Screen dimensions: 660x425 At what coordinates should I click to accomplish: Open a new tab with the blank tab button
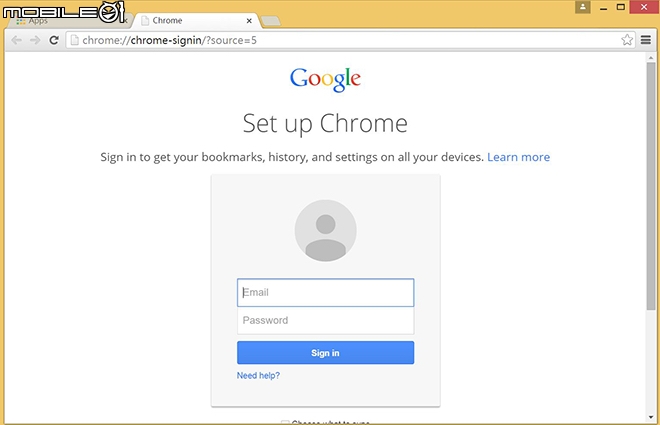(x=271, y=21)
